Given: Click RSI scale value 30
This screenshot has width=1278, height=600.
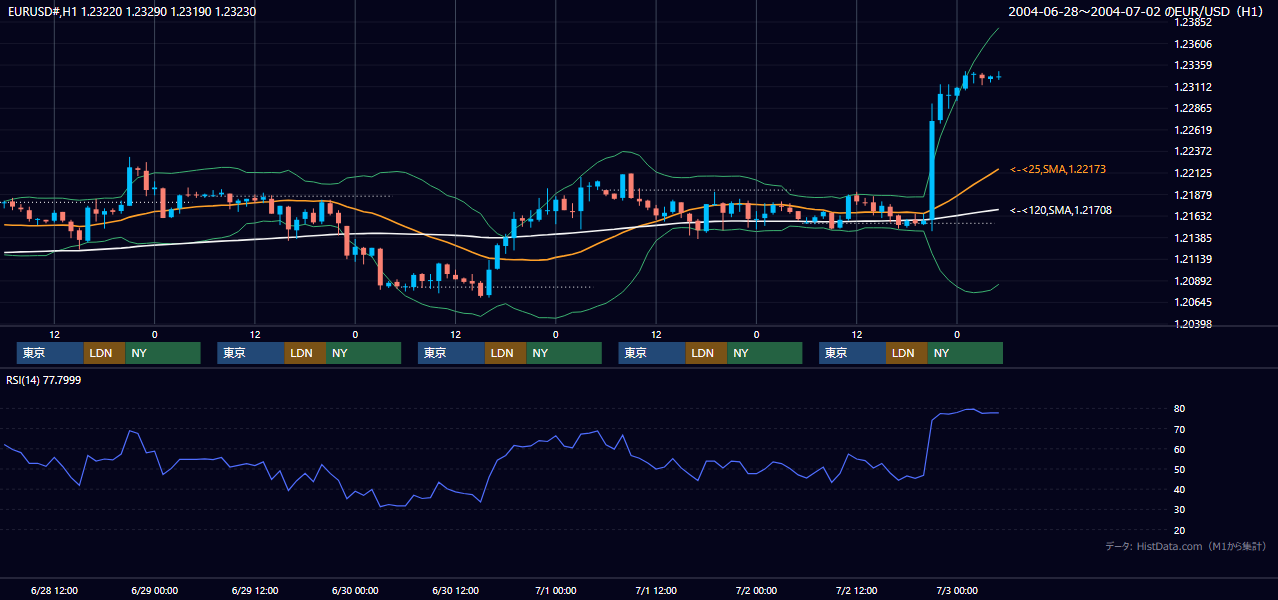Looking at the screenshot, I should coord(1179,510).
